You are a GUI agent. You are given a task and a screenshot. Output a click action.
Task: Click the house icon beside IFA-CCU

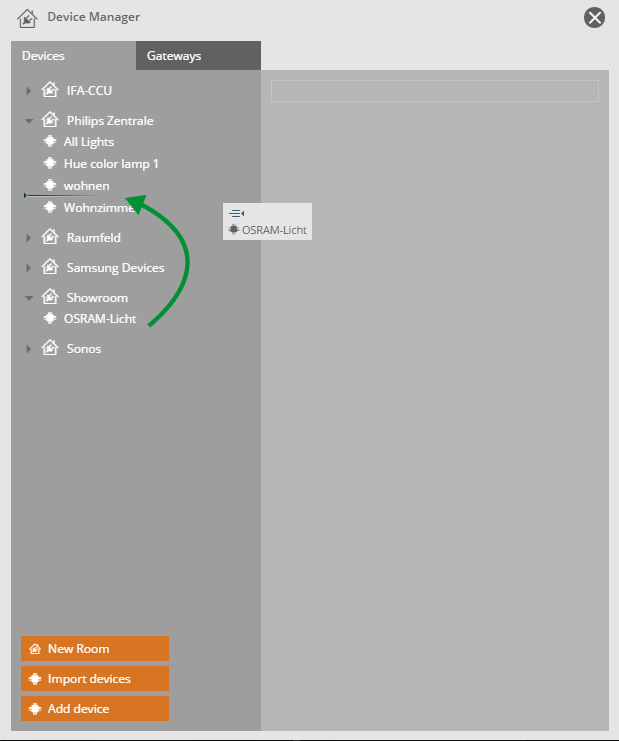(49, 91)
